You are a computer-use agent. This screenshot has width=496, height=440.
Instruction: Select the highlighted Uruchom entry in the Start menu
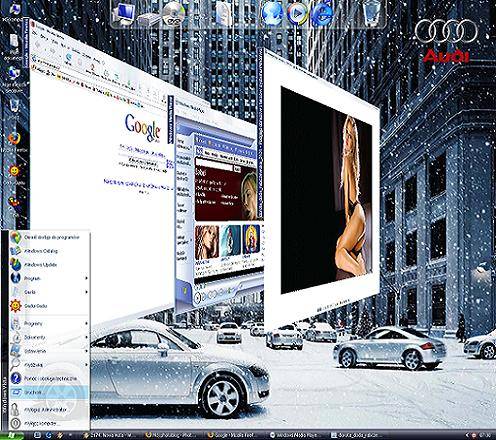[49, 392]
